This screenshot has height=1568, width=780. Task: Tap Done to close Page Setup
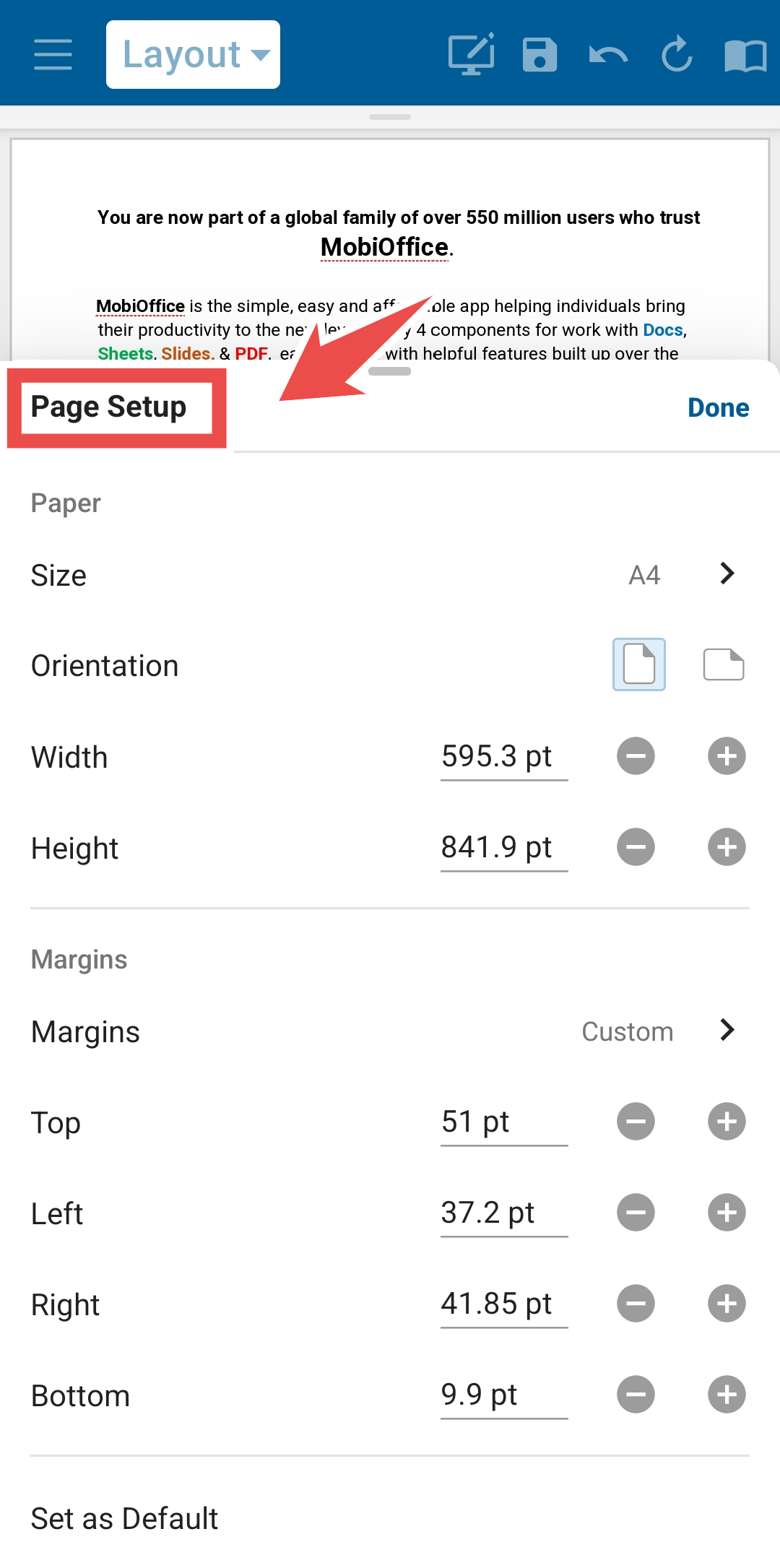(x=719, y=407)
